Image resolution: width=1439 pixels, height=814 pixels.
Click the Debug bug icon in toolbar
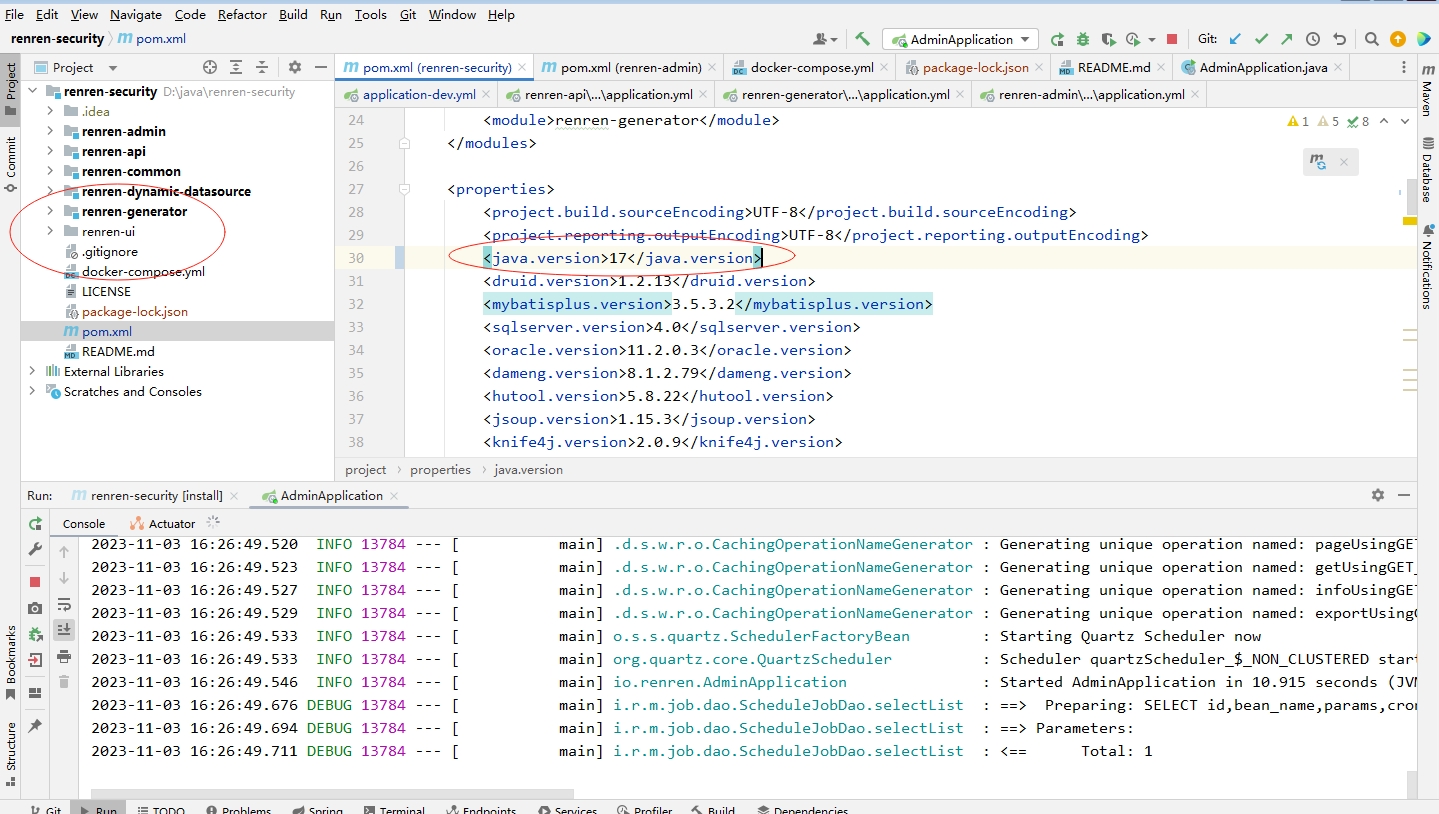coord(1083,39)
